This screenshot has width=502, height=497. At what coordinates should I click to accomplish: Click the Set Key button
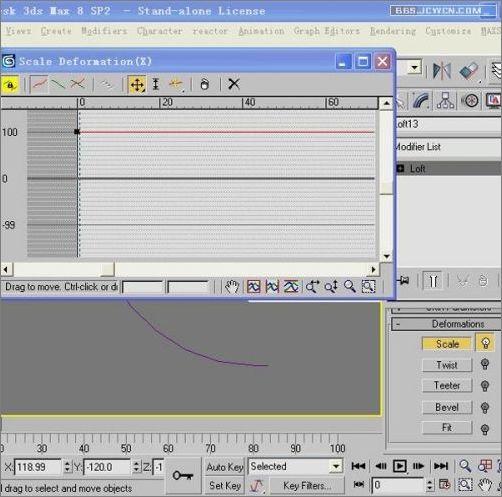pos(225,485)
